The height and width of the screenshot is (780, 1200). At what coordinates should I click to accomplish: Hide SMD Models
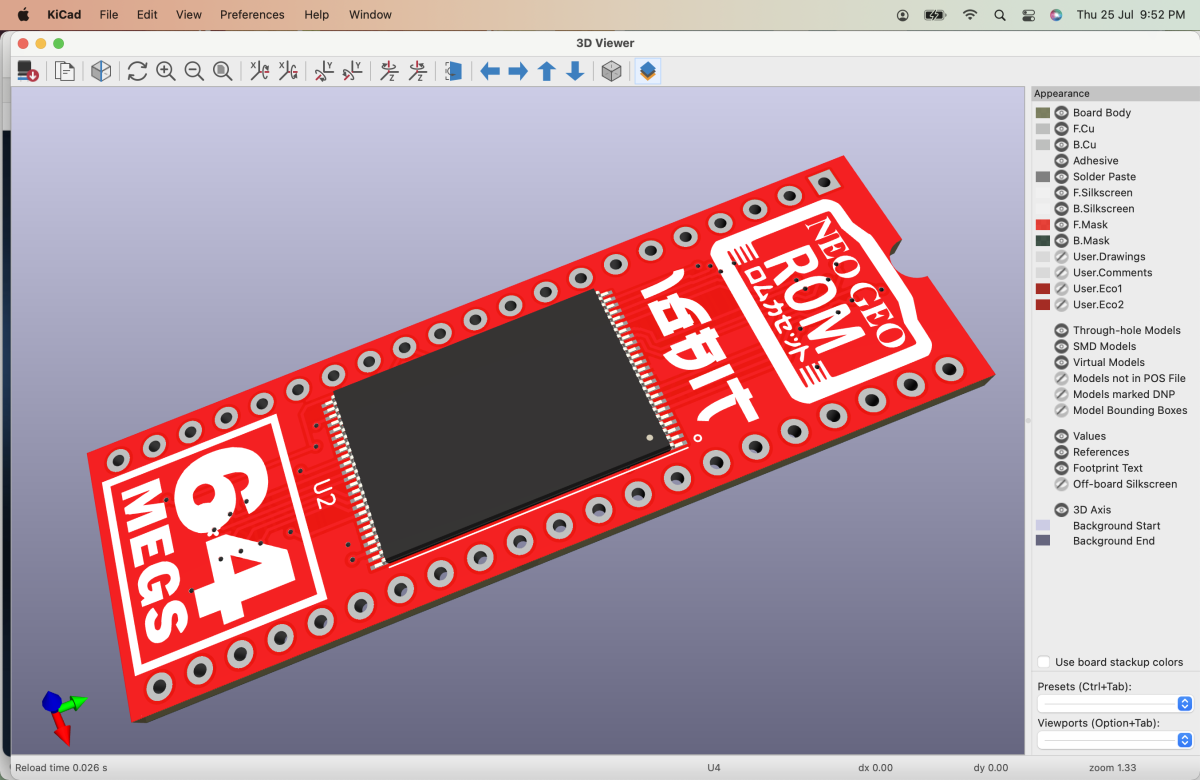click(x=1062, y=347)
